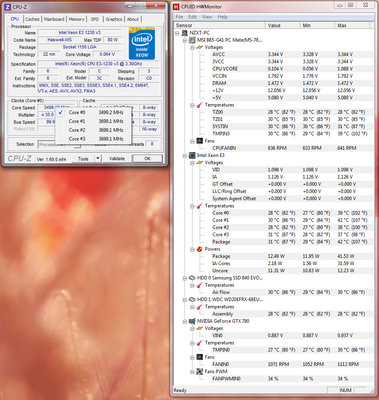Click the WDC WD20EFRX hard drive icon

point(192,300)
